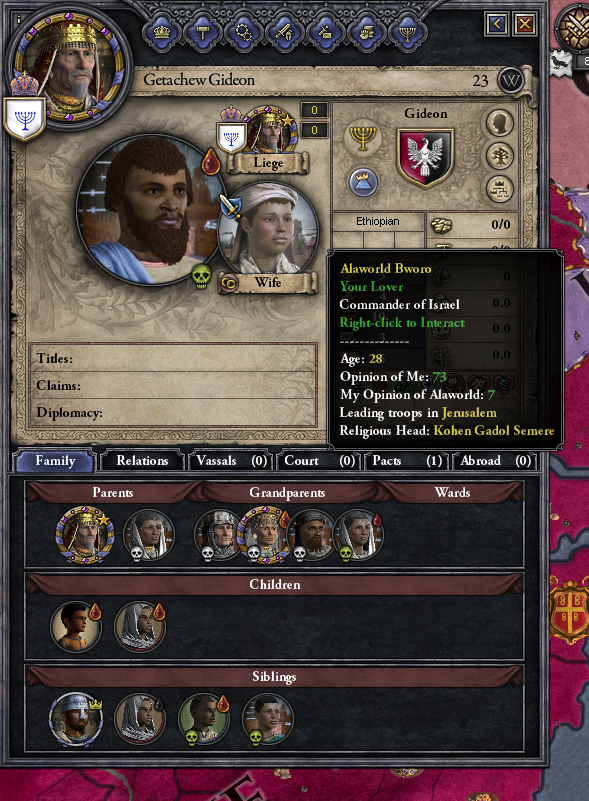This screenshot has height=801, width=589.
Task: Go back with the yellow arrow button
Action: point(497,23)
